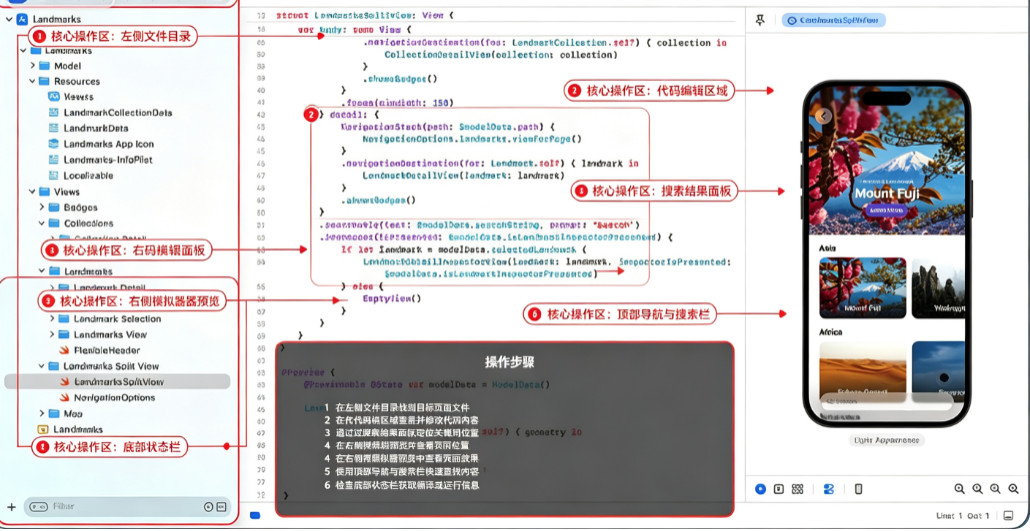Click the EmptyView() code line
1030x531 pixels.
392,298
